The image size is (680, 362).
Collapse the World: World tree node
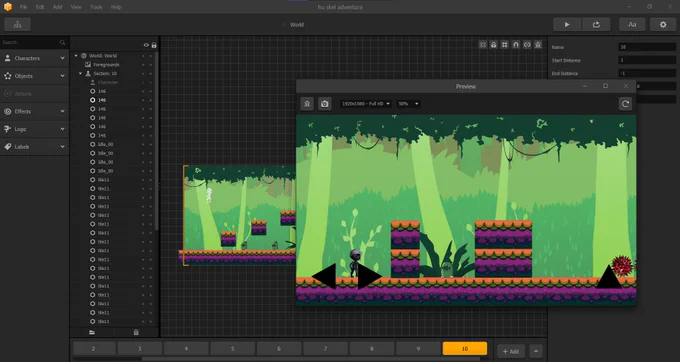76,55
